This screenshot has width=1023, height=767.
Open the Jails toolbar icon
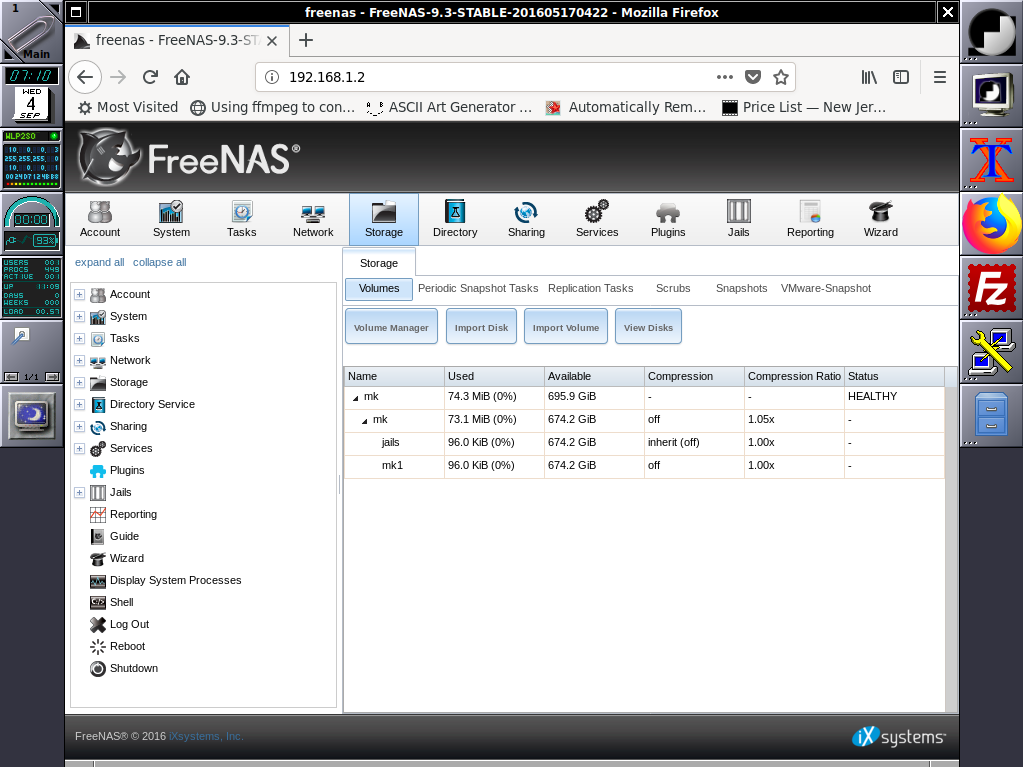(x=739, y=220)
